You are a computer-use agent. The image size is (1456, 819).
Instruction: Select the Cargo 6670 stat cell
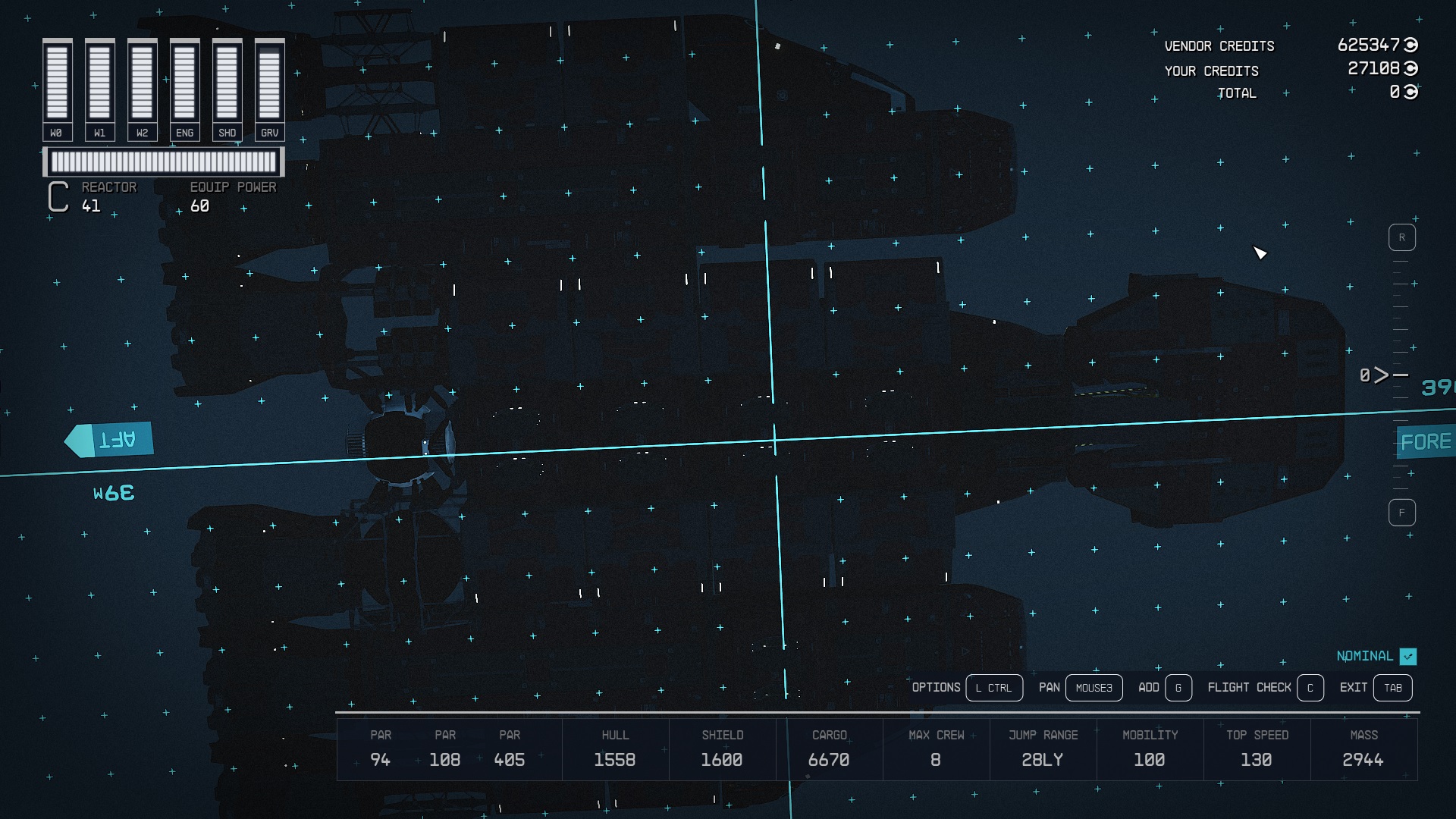[829, 749]
